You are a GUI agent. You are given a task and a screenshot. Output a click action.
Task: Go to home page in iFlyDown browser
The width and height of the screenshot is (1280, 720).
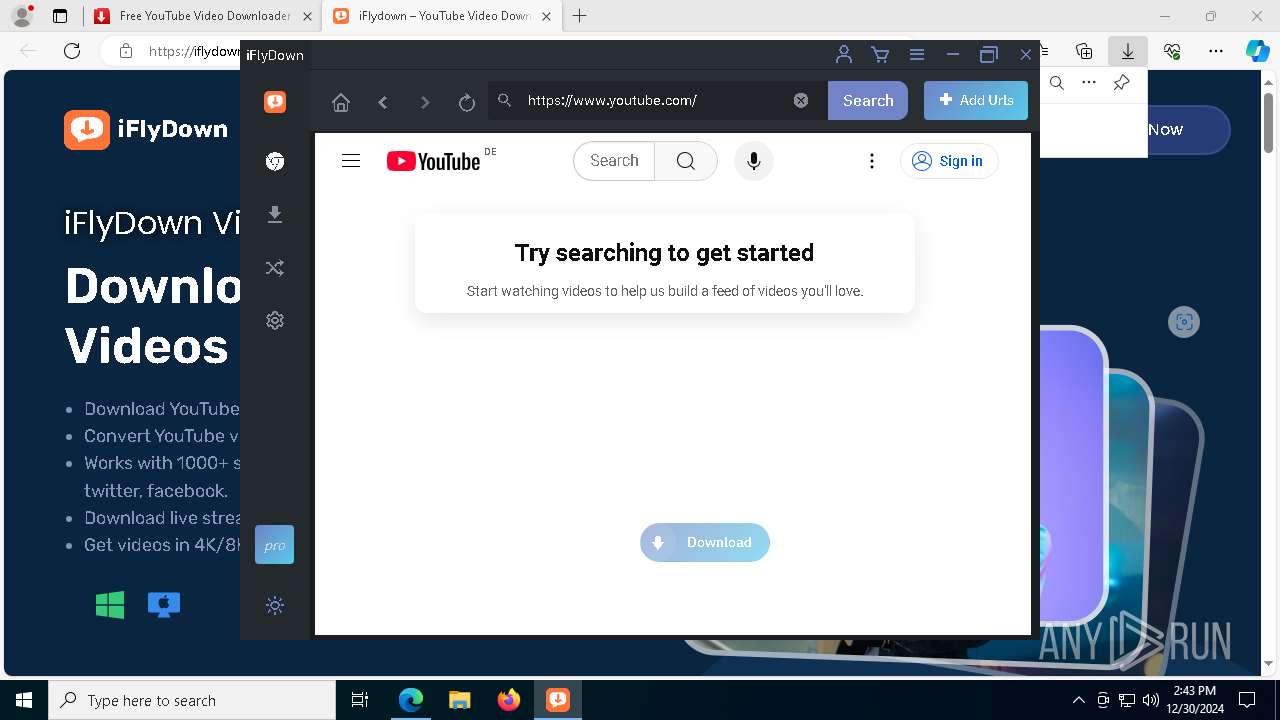coord(341,101)
